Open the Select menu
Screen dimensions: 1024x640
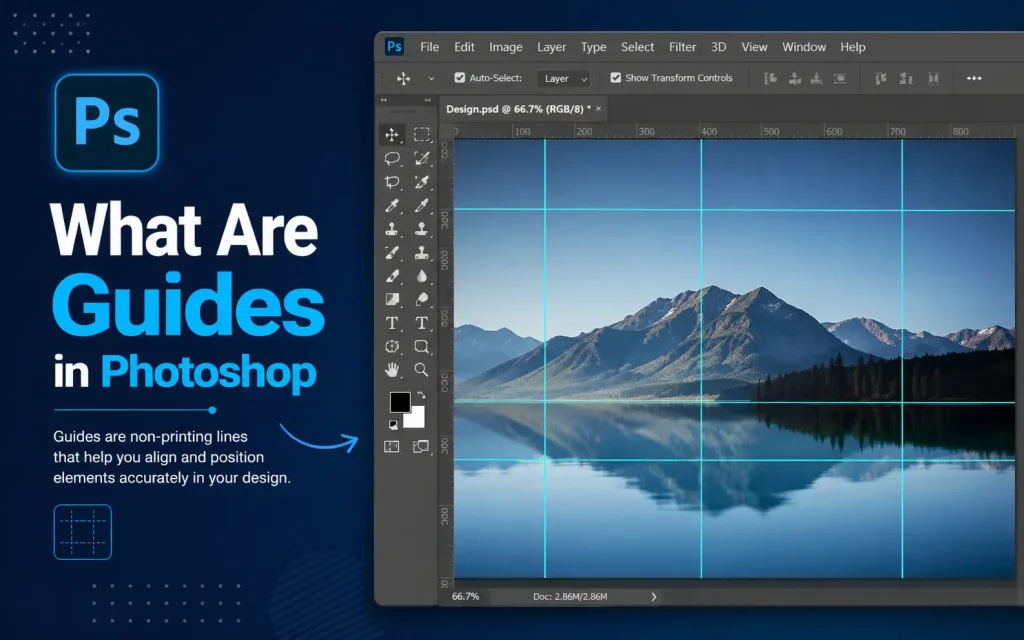coord(637,47)
